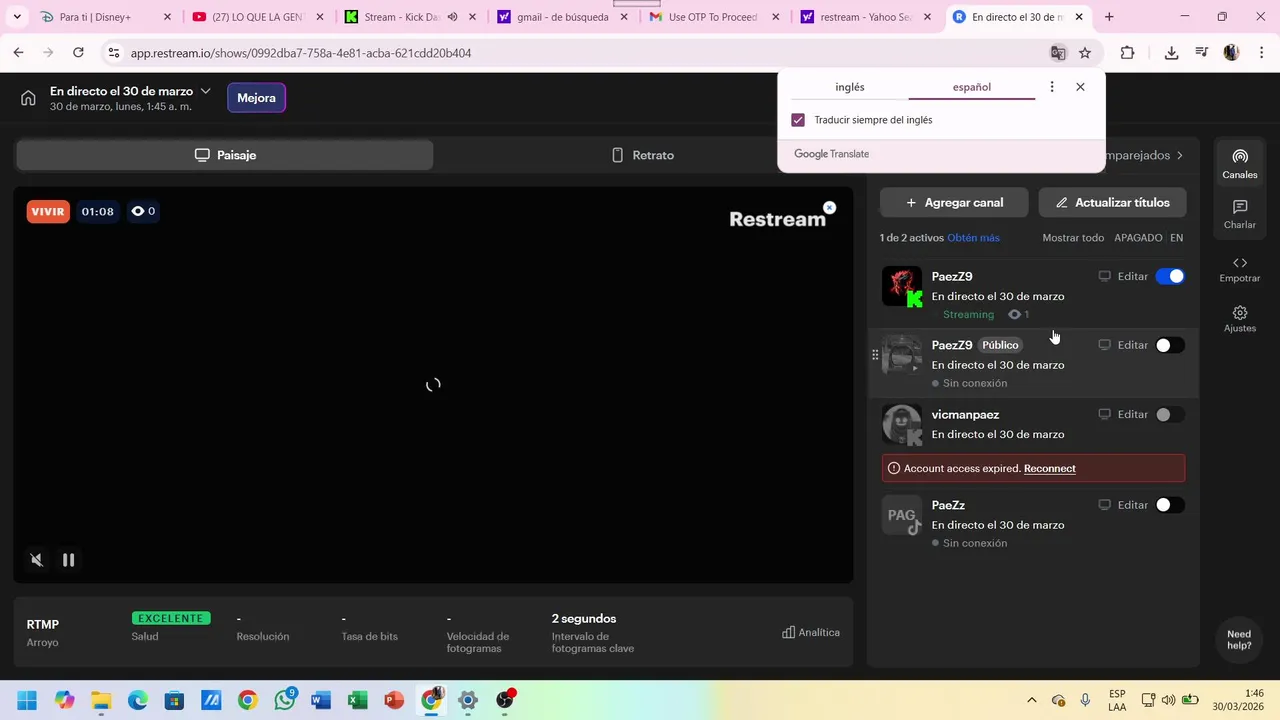Unmute the stream preview audio
This screenshot has height=720, width=1280.
(x=37, y=560)
